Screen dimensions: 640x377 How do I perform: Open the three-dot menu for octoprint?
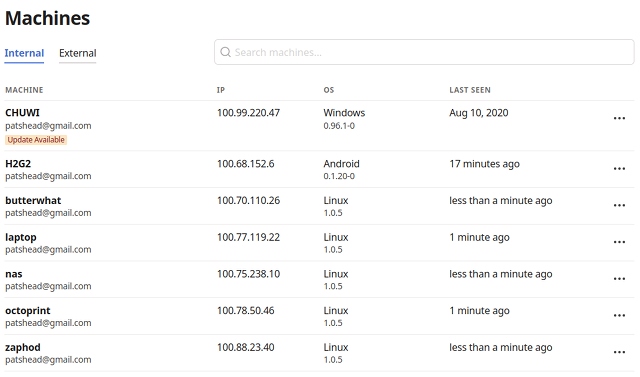click(619, 315)
